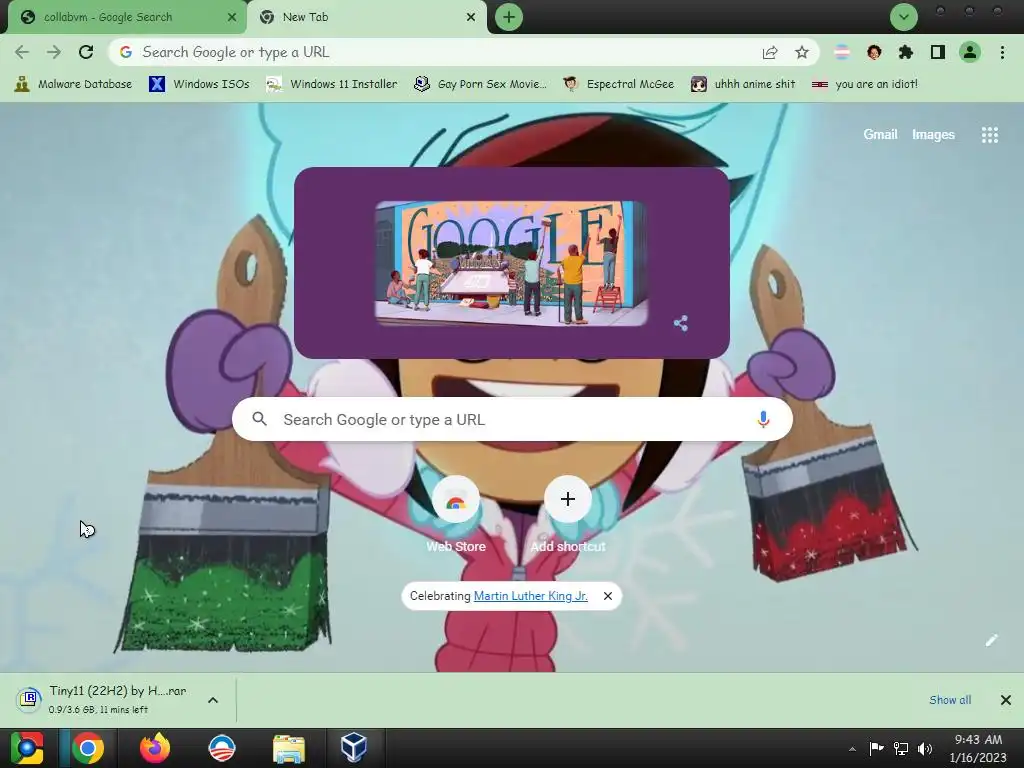Viewport: 1024px width, 768px height.
Task: Bookmark this tab with the star icon
Action: point(802,52)
